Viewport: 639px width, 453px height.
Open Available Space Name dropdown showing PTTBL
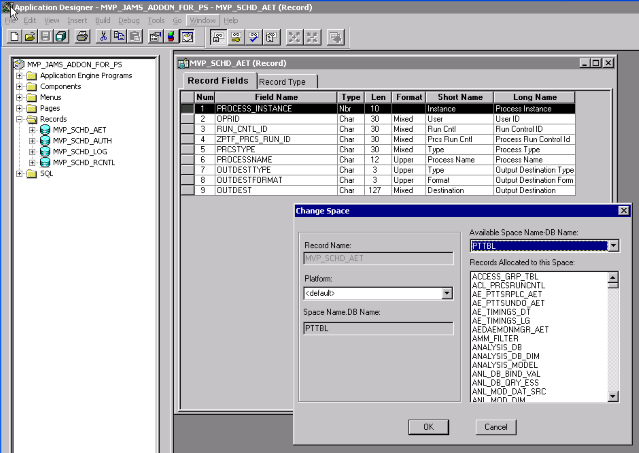pyautogui.click(x=612, y=245)
